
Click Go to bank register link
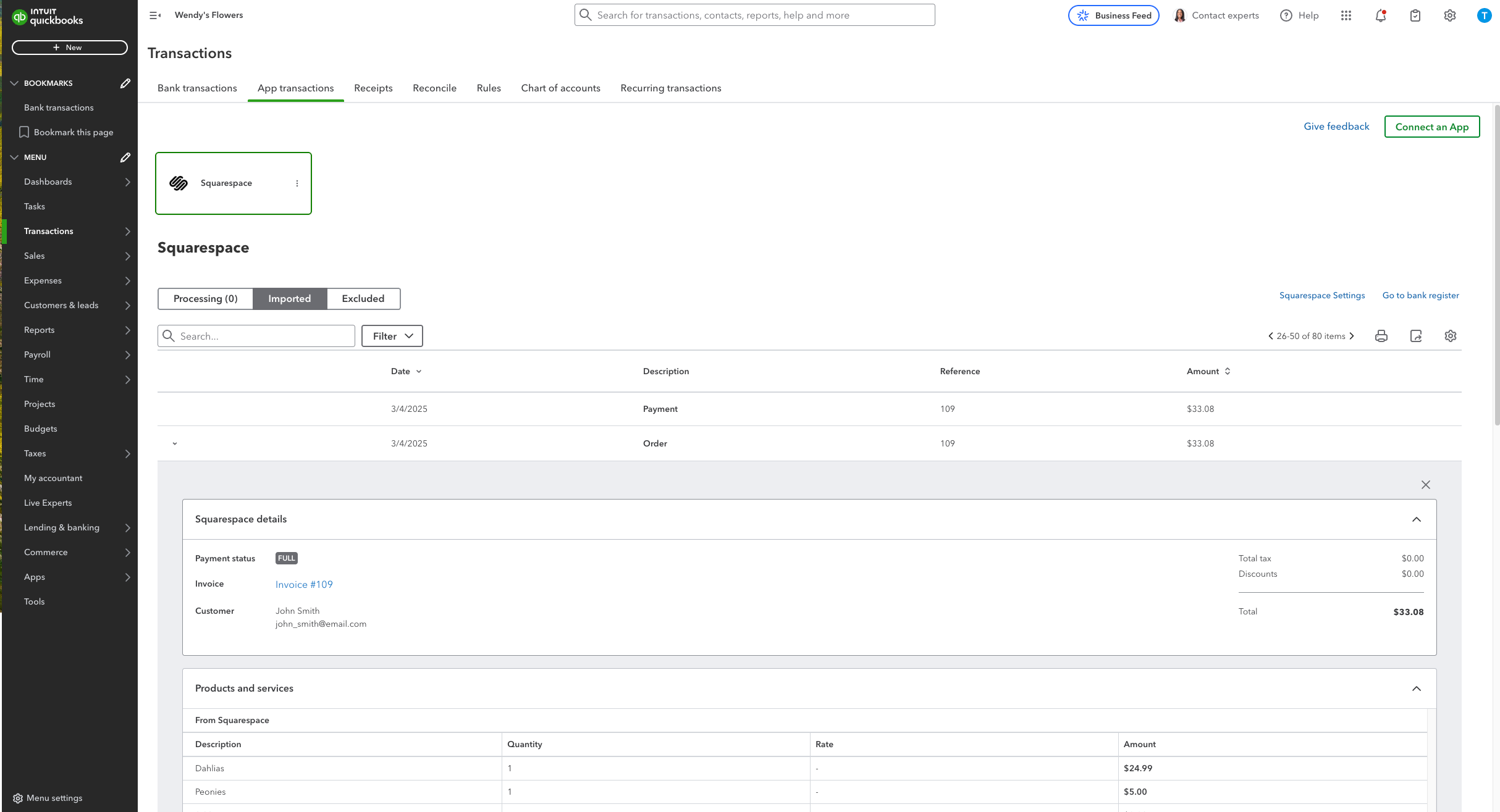(1421, 296)
